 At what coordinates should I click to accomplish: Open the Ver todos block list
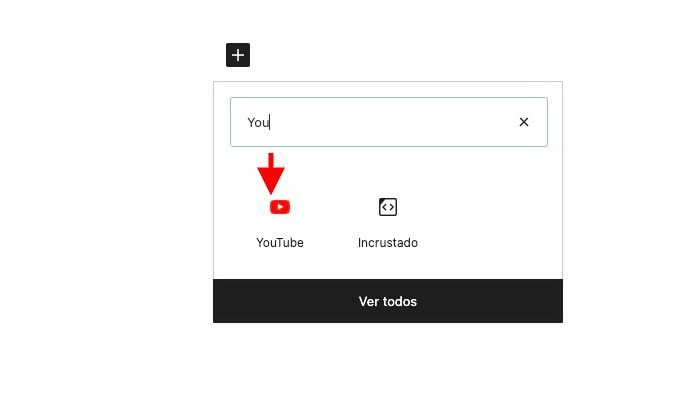pos(388,301)
